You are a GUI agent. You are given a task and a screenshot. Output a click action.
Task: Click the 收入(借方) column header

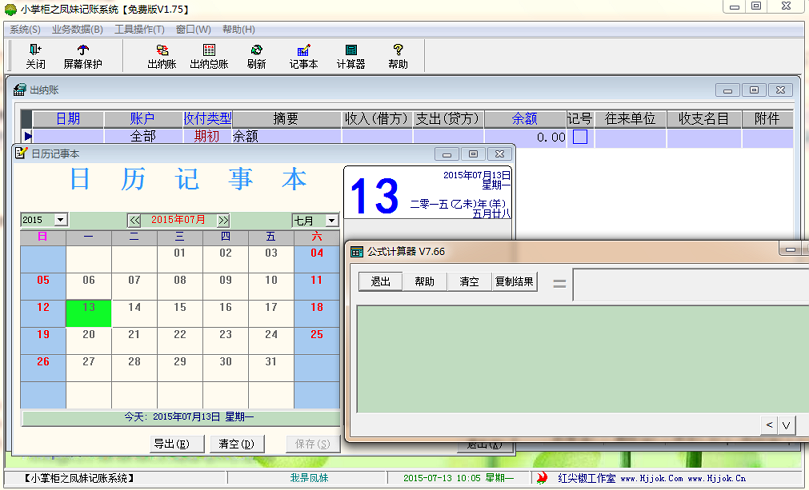[377, 119]
